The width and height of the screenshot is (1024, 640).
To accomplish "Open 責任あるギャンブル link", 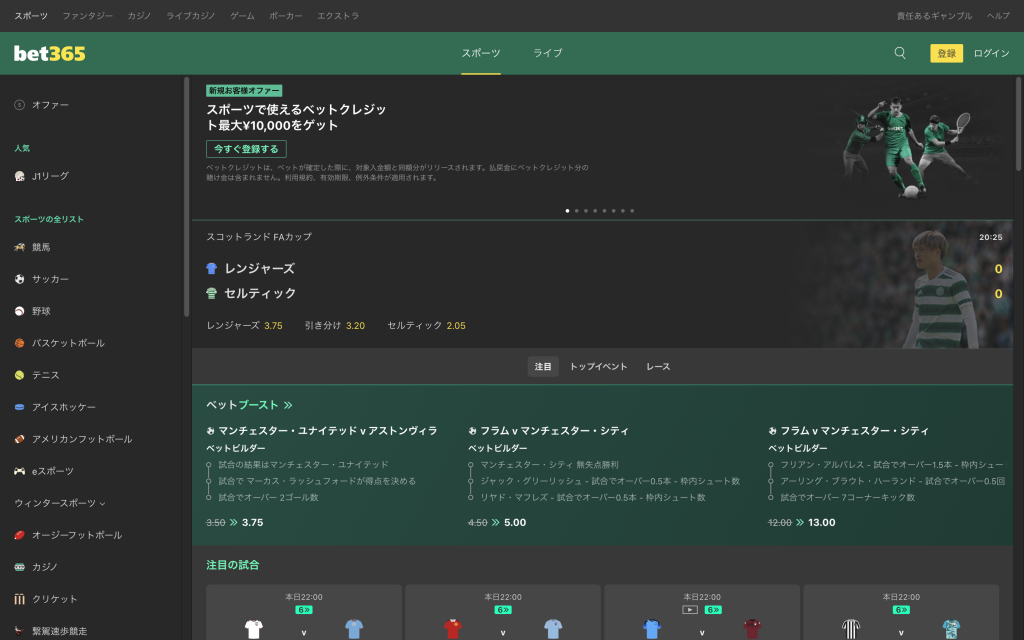I will point(934,16).
